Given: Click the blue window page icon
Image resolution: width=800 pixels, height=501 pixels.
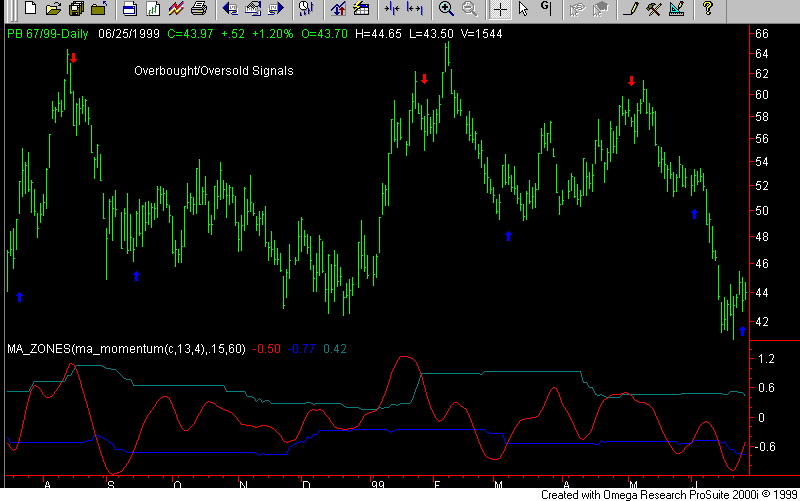Looking at the screenshot, I should [x=130, y=8].
